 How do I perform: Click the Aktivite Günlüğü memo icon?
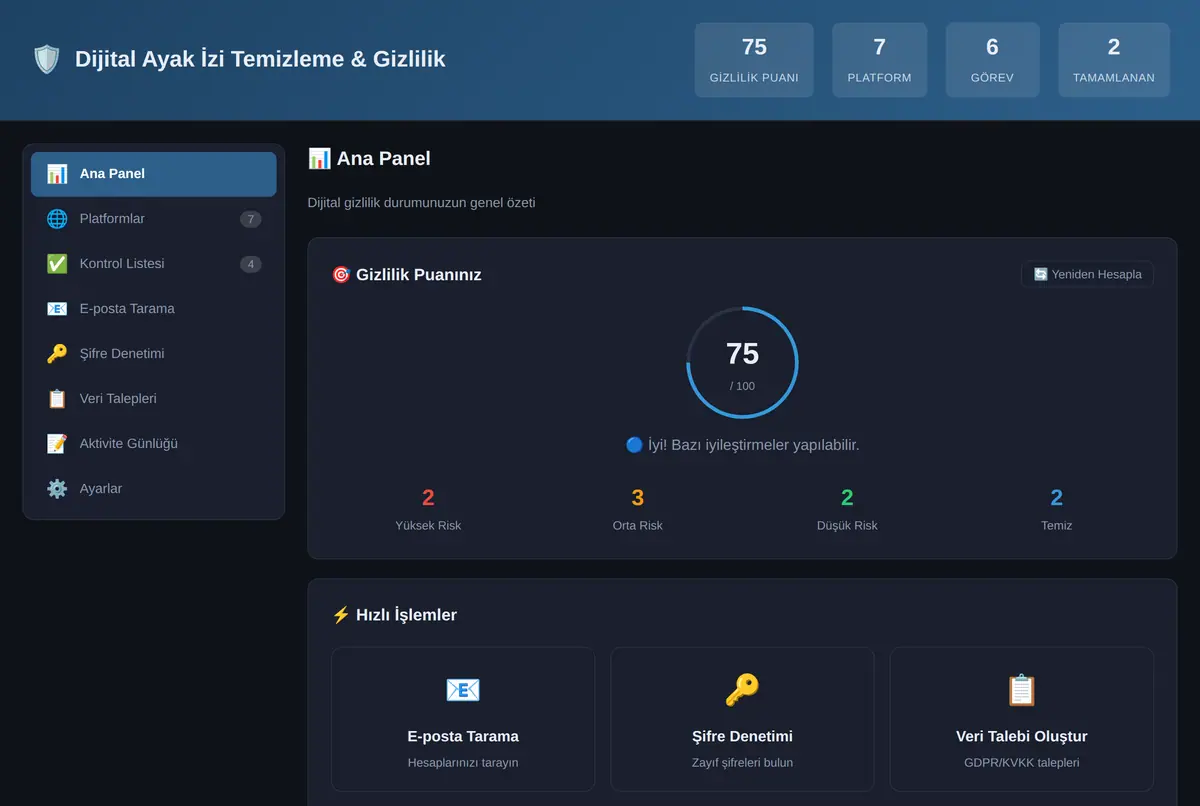pos(57,444)
